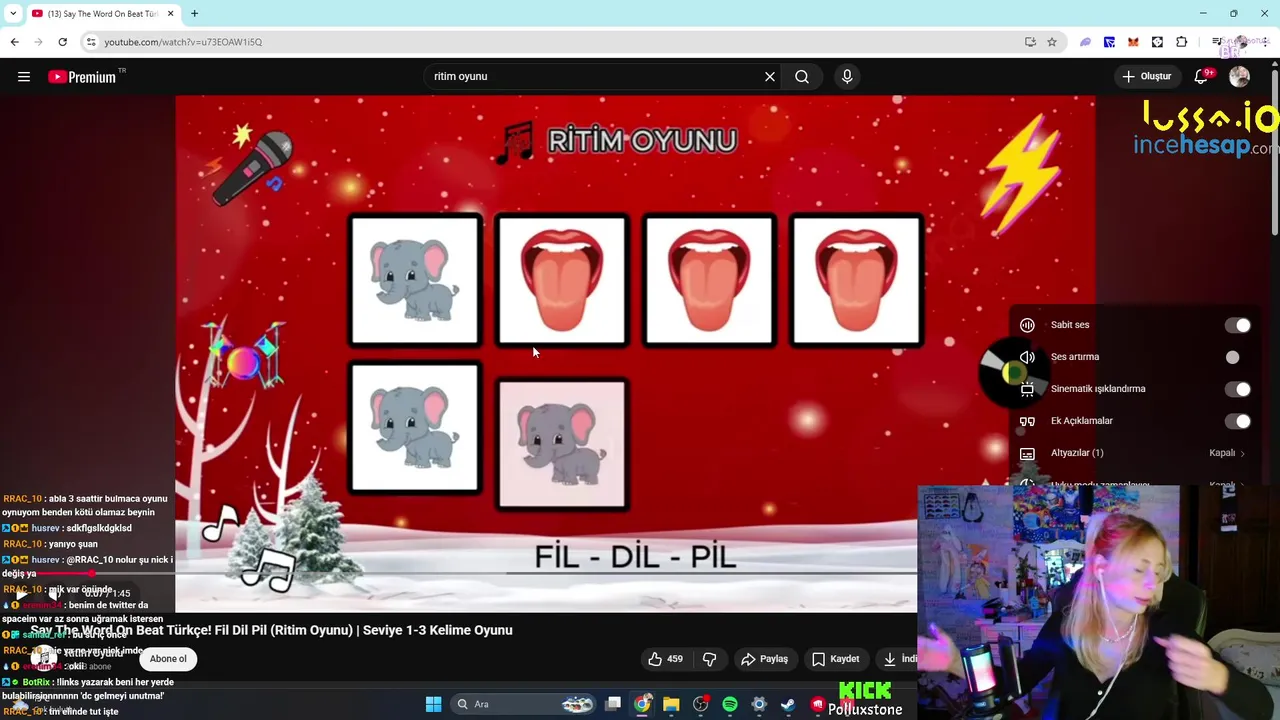Save video with Kaydet button
This screenshot has height=720, width=1280.
835,659
